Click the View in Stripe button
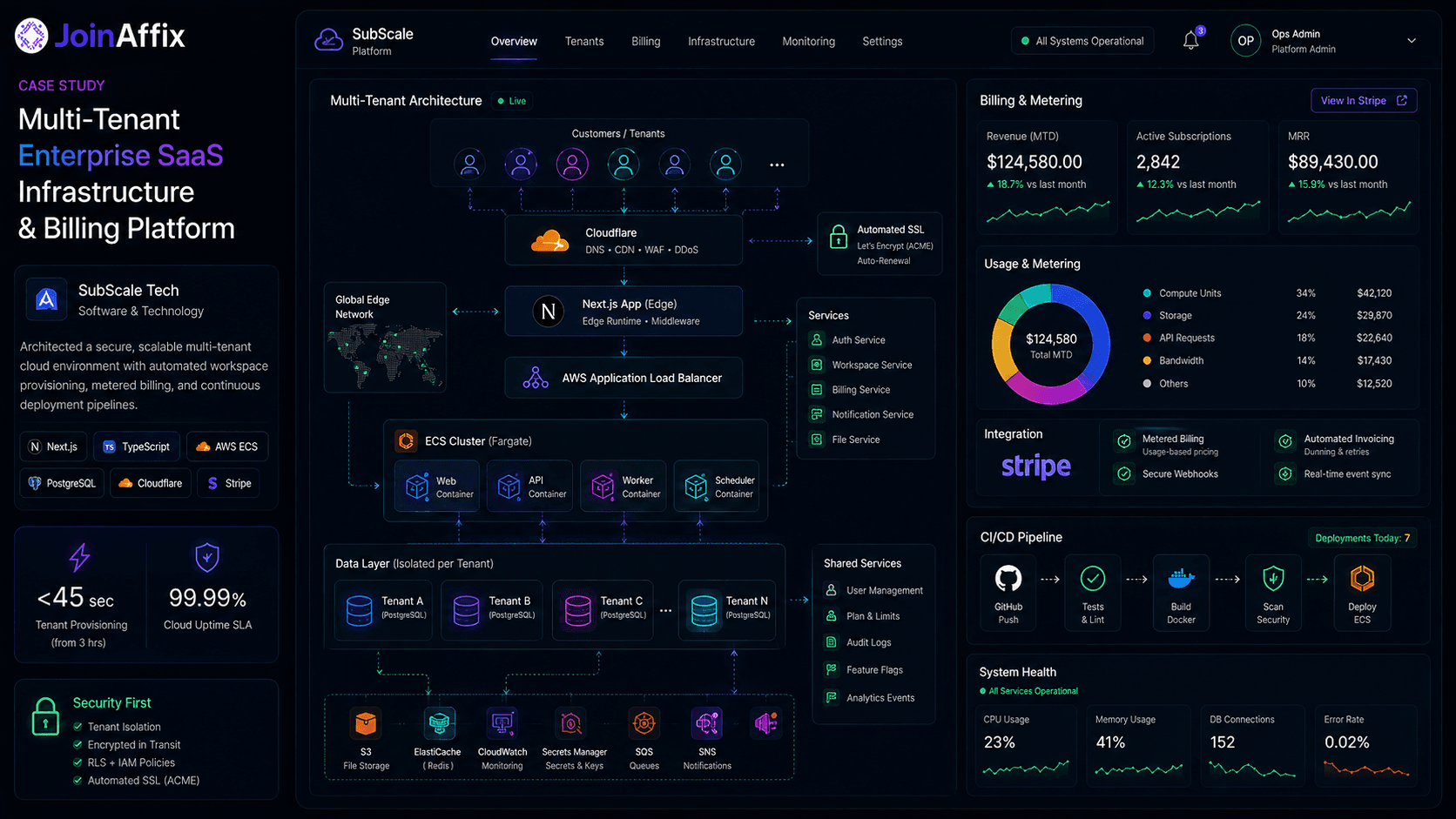Viewport: 1456px width, 819px height. pos(1364,100)
